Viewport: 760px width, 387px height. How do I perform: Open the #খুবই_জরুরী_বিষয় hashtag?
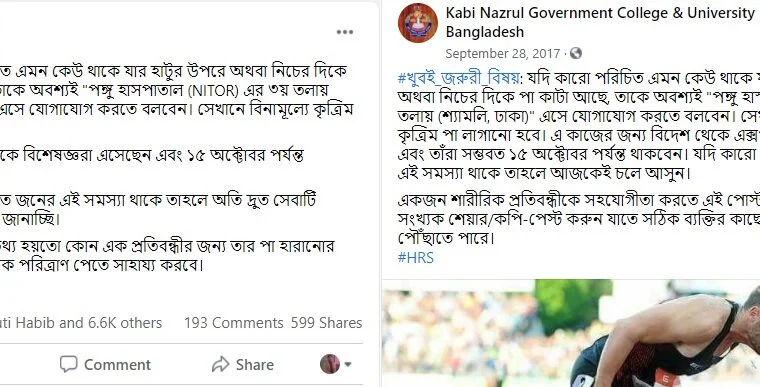pos(459,78)
